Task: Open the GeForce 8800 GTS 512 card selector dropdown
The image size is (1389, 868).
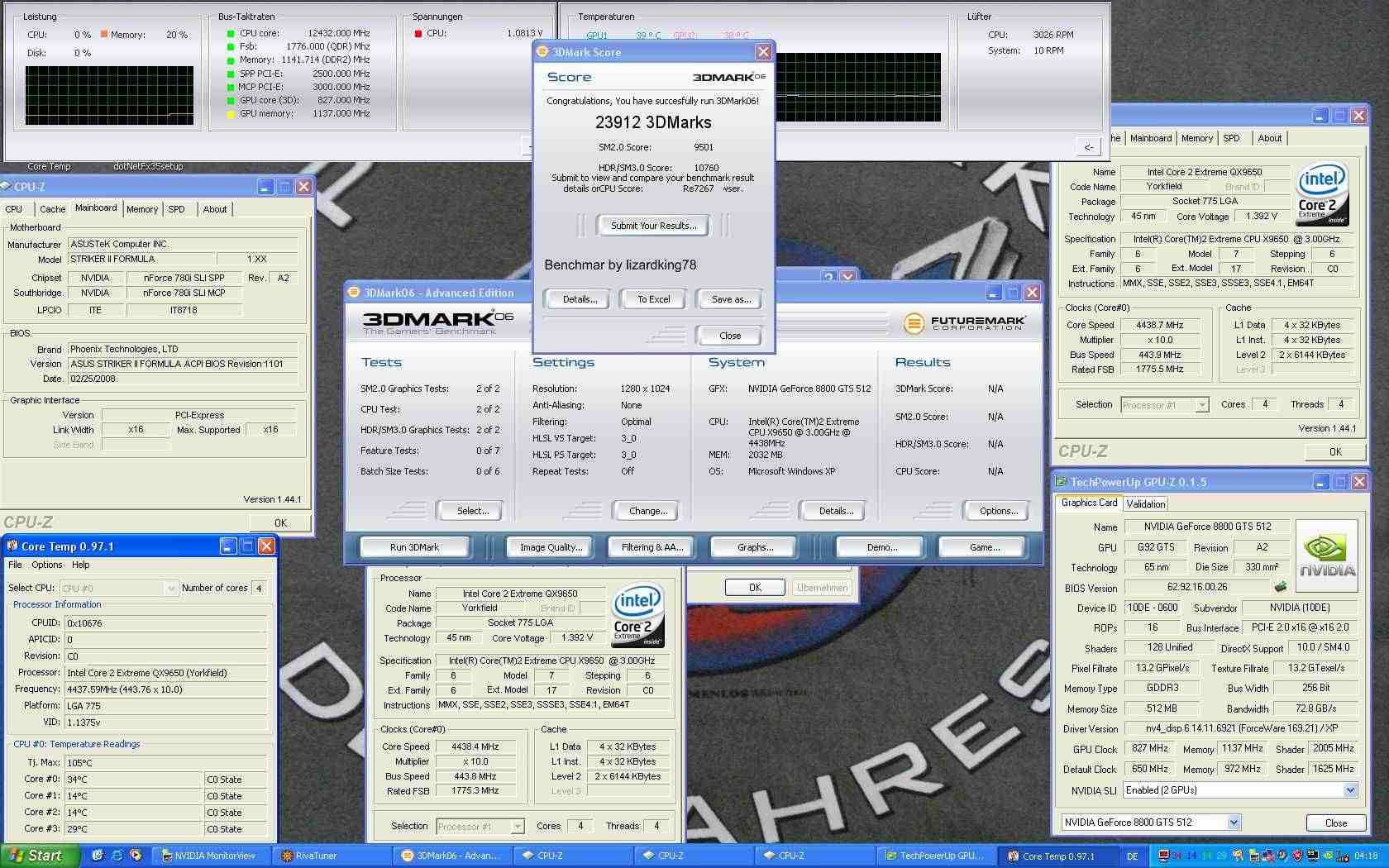Action: (x=1234, y=822)
